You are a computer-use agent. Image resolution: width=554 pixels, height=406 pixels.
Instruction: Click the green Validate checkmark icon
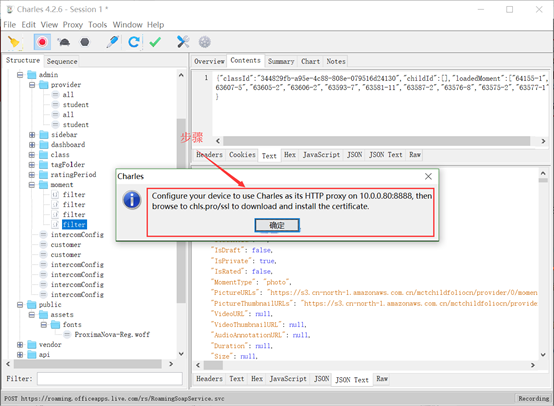[155, 42]
